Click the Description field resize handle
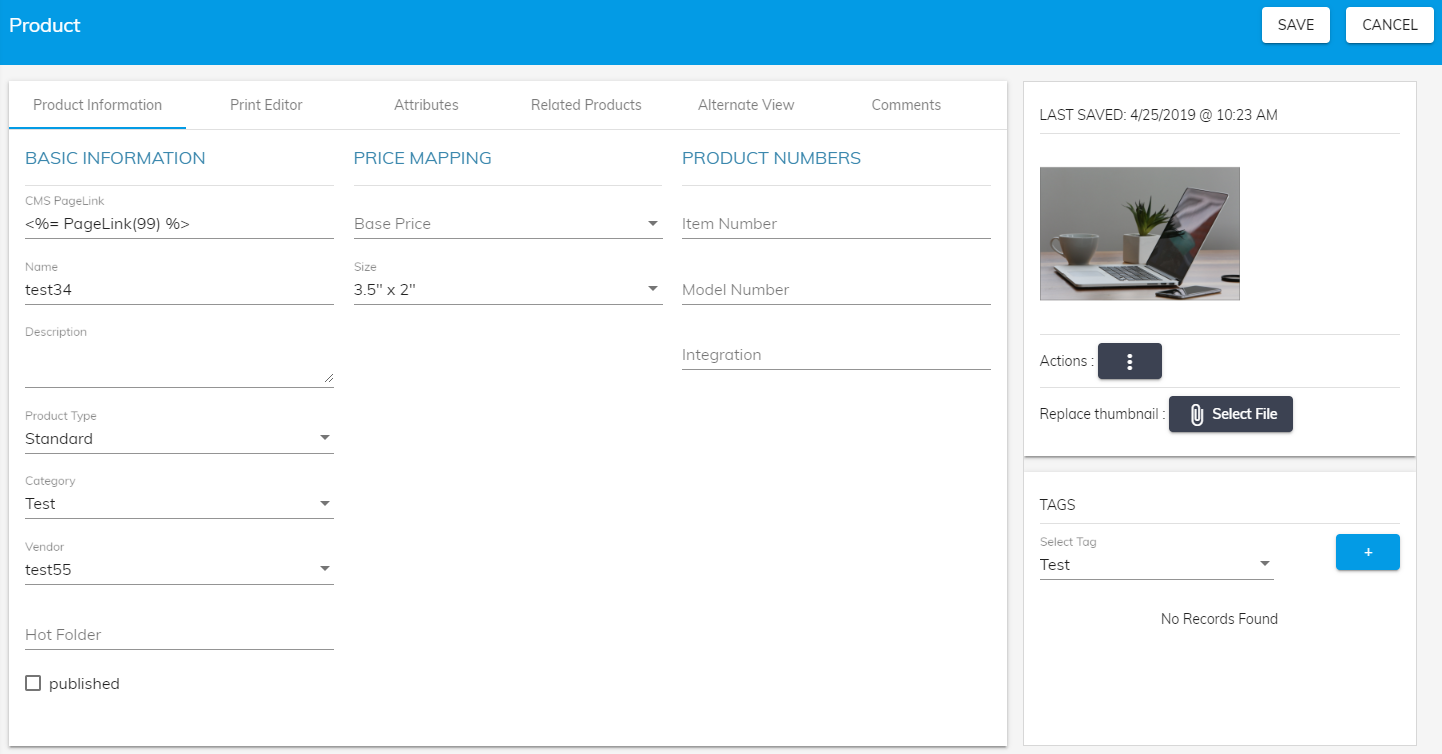 (329, 378)
